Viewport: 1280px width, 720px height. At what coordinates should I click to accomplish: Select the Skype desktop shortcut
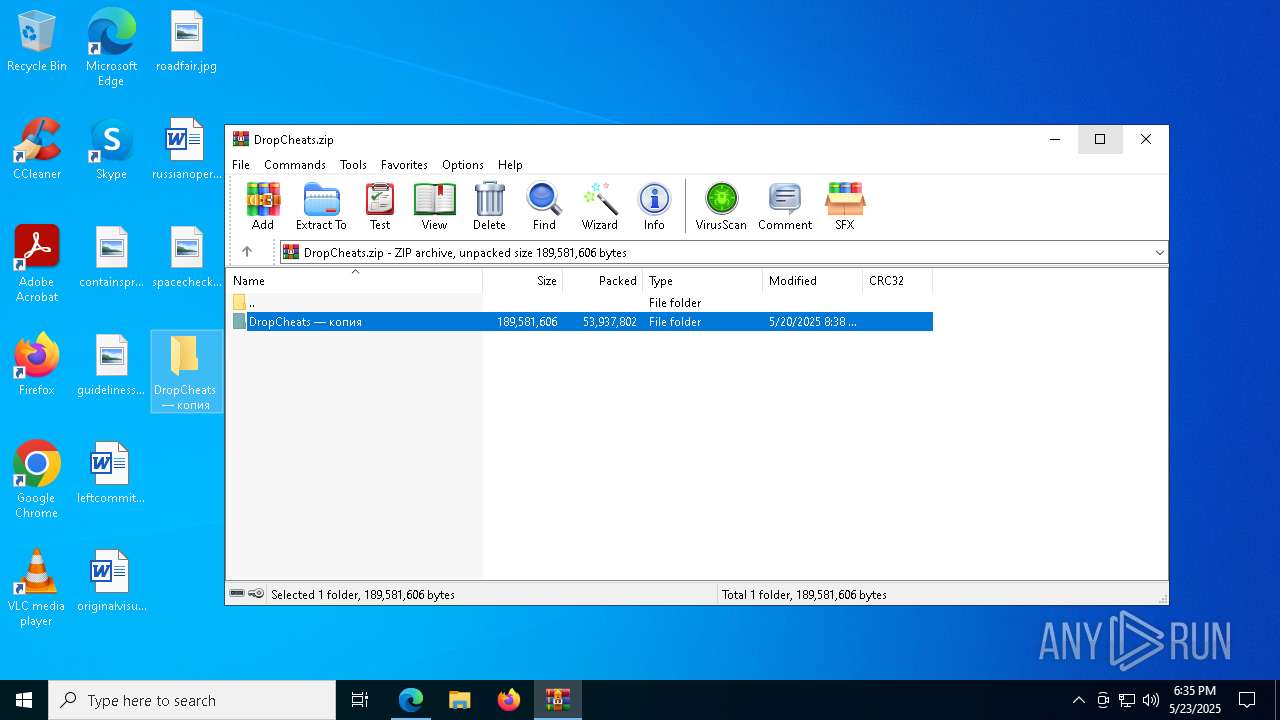pos(111,149)
